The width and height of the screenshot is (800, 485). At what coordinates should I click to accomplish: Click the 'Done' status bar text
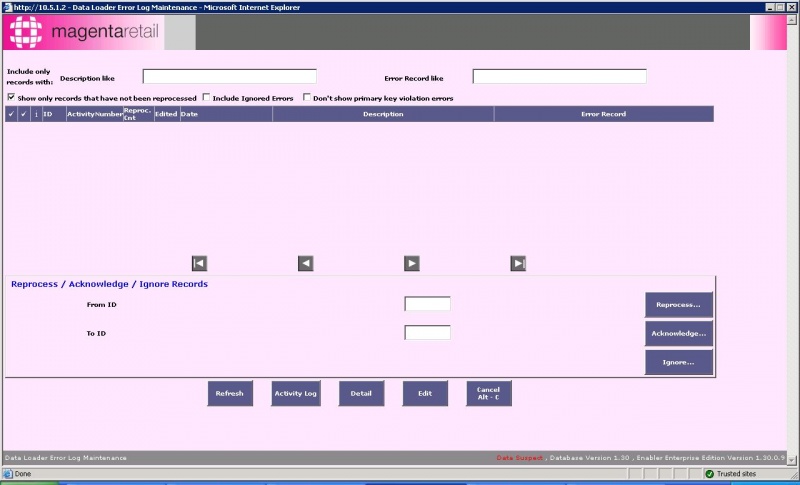coord(23,474)
